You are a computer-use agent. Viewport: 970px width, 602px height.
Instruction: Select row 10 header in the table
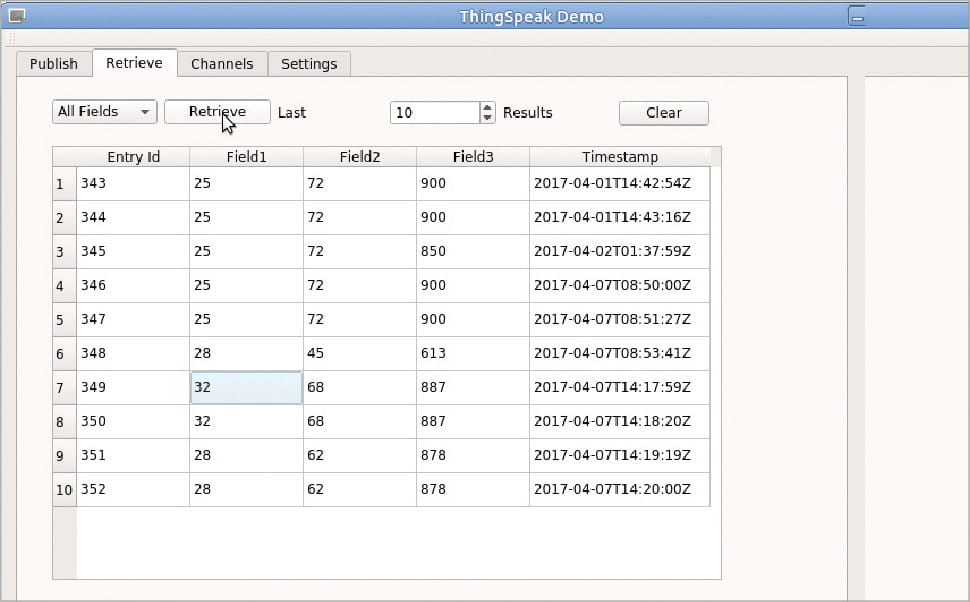pos(64,490)
